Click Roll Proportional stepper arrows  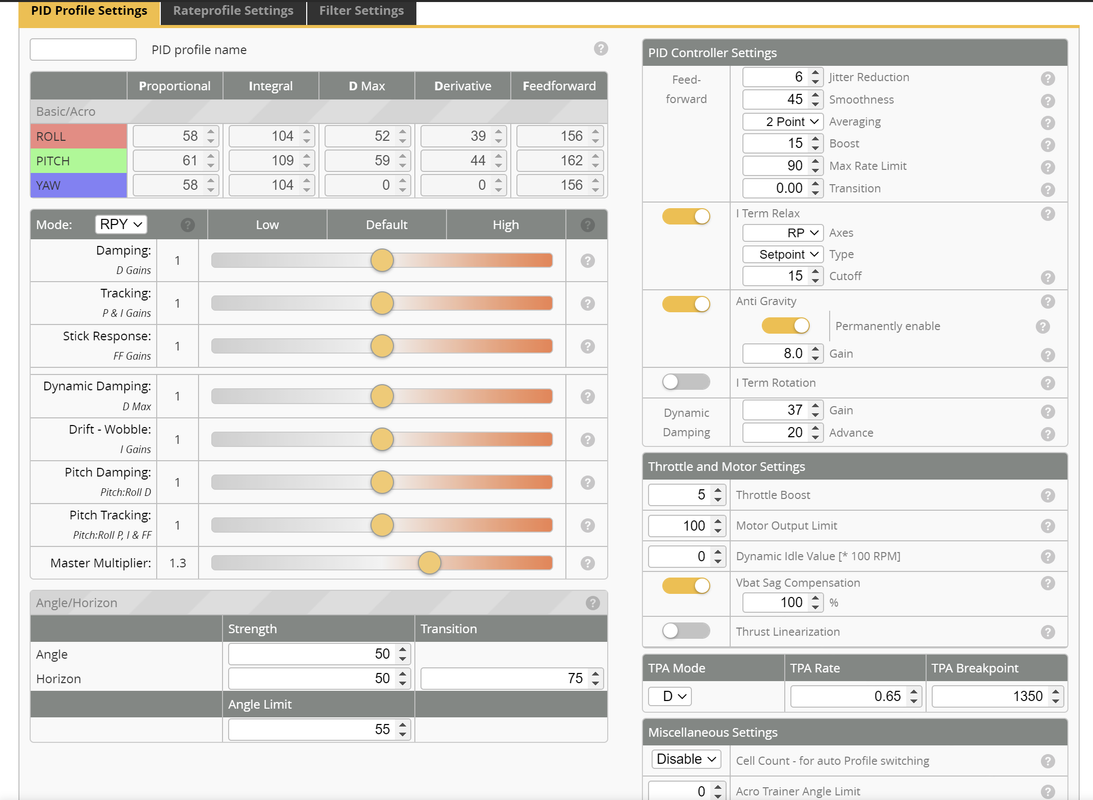[x=211, y=136]
